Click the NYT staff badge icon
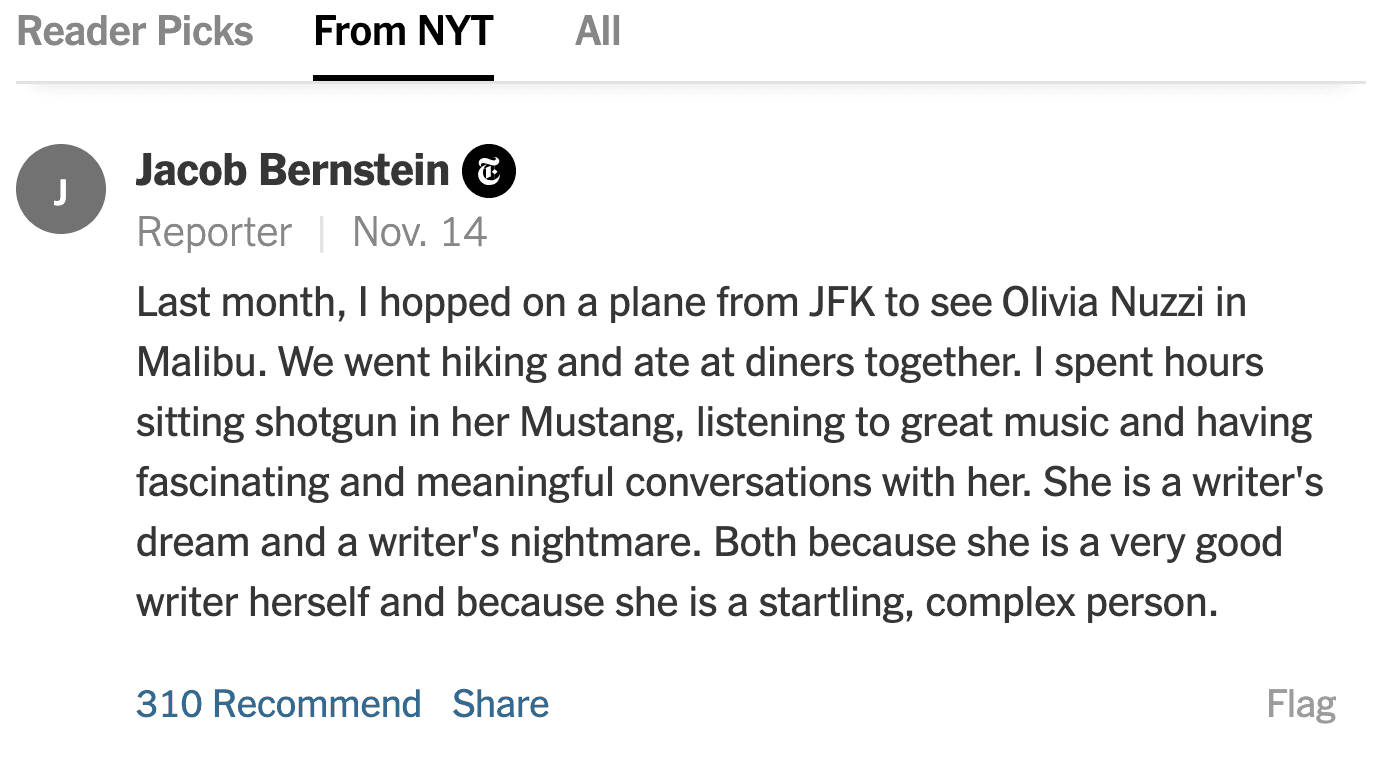 click(489, 171)
